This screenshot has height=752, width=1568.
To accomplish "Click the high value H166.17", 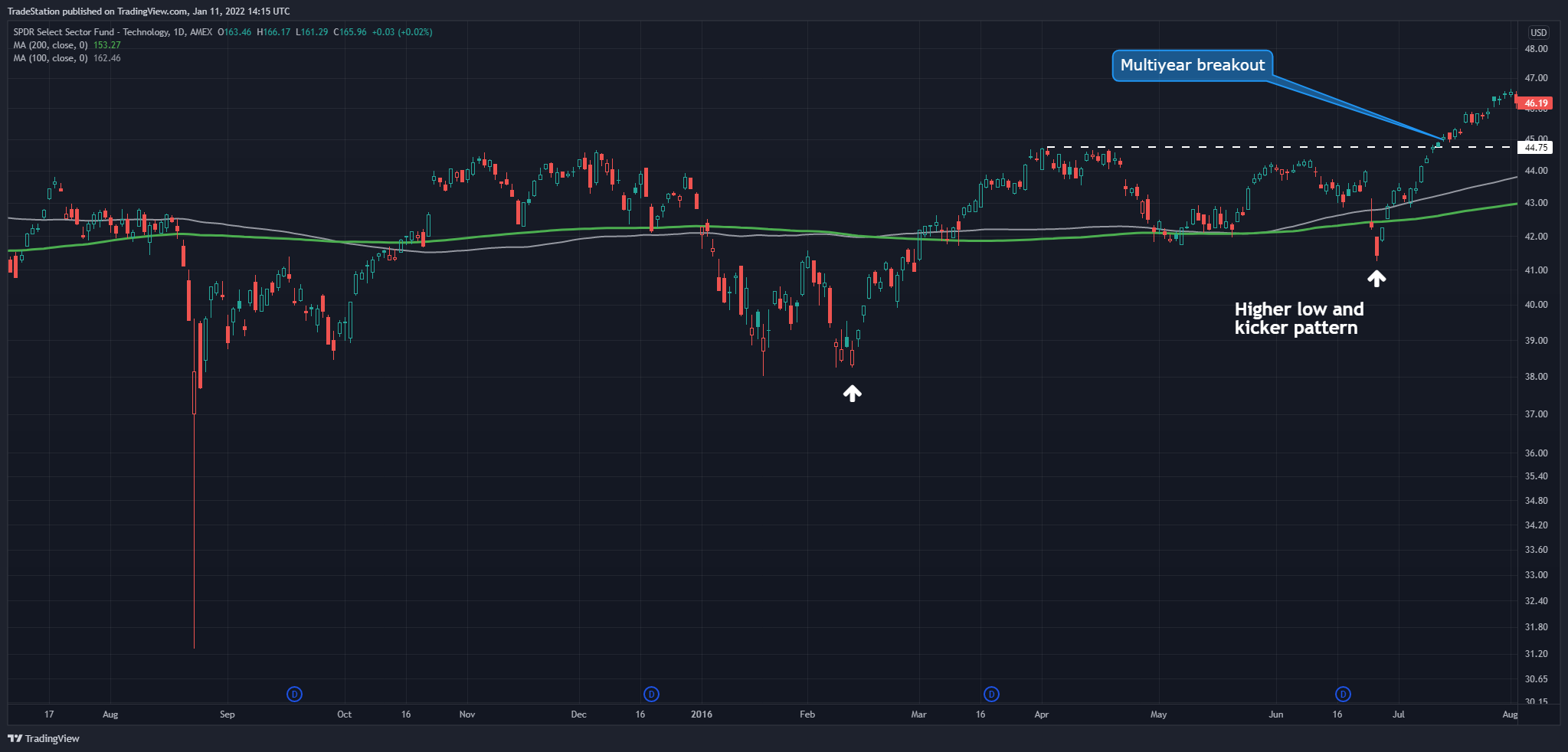I will (x=273, y=32).
